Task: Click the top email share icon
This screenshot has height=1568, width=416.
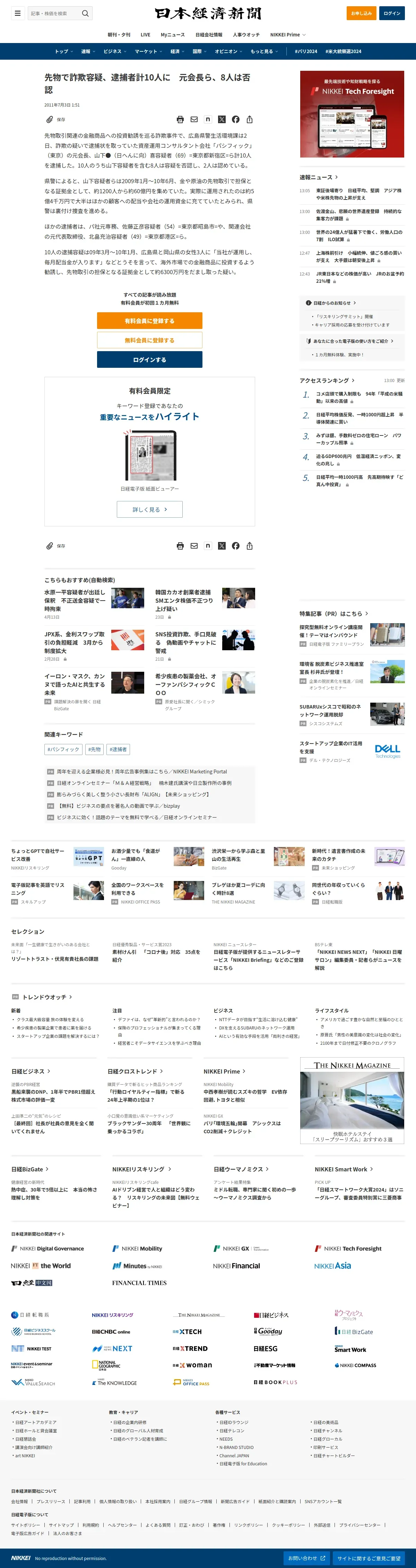Action: tap(194, 119)
